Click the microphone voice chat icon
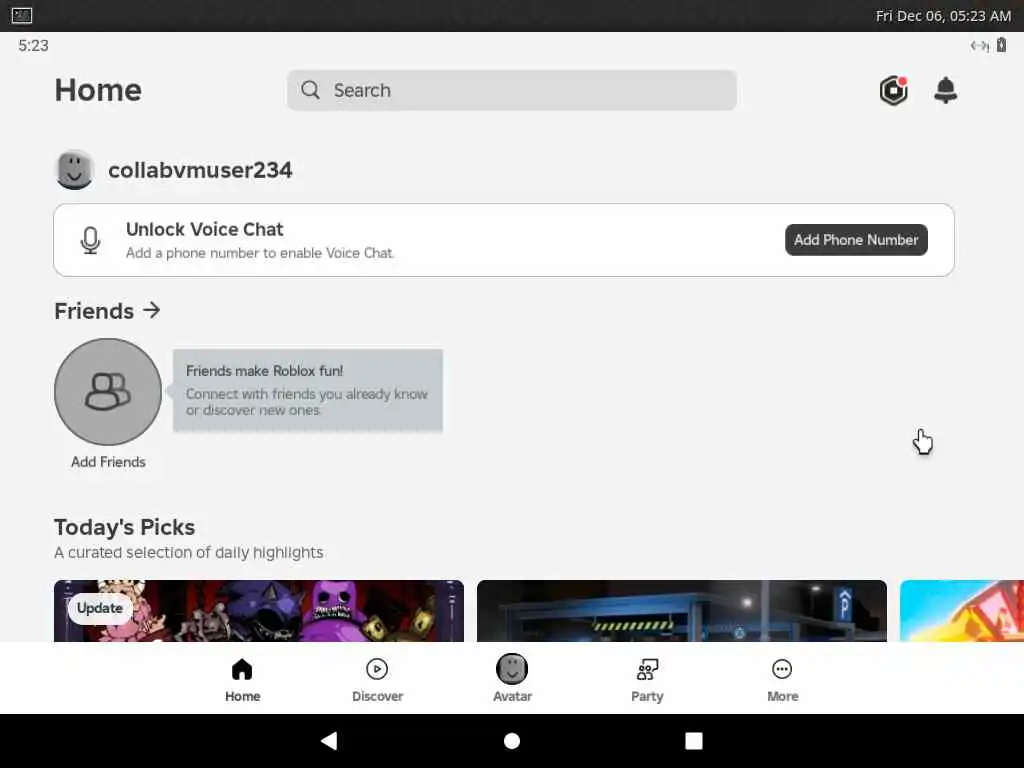 (90, 240)
